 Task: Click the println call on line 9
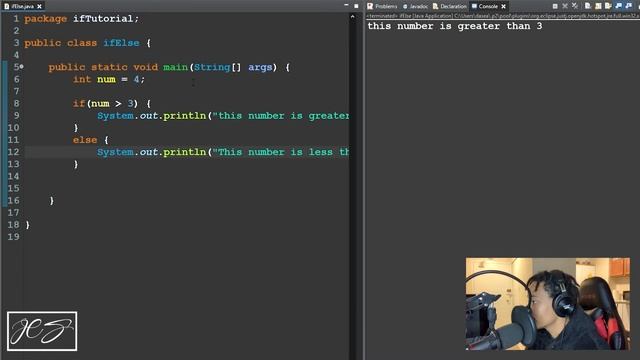pyautogui.click(x=223, y=116)
